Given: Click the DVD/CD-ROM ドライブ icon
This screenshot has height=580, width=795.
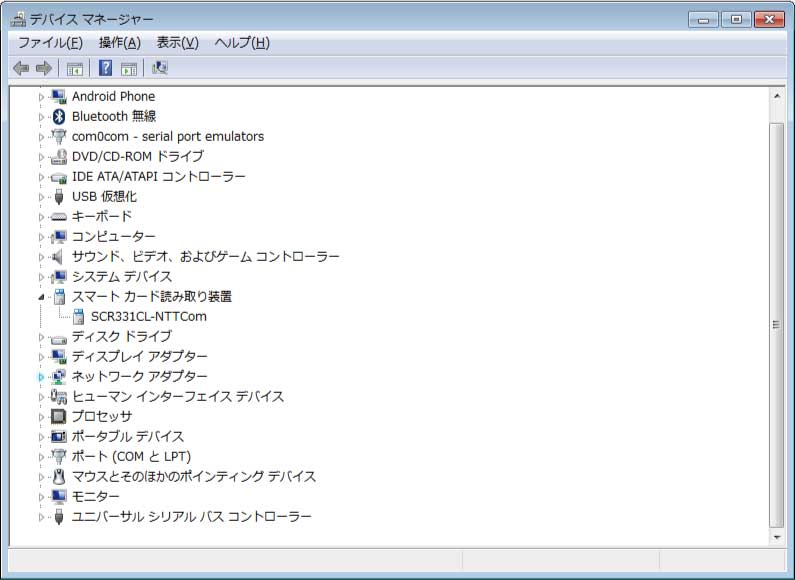Looking at the screenshot, I should pos(59,157).
